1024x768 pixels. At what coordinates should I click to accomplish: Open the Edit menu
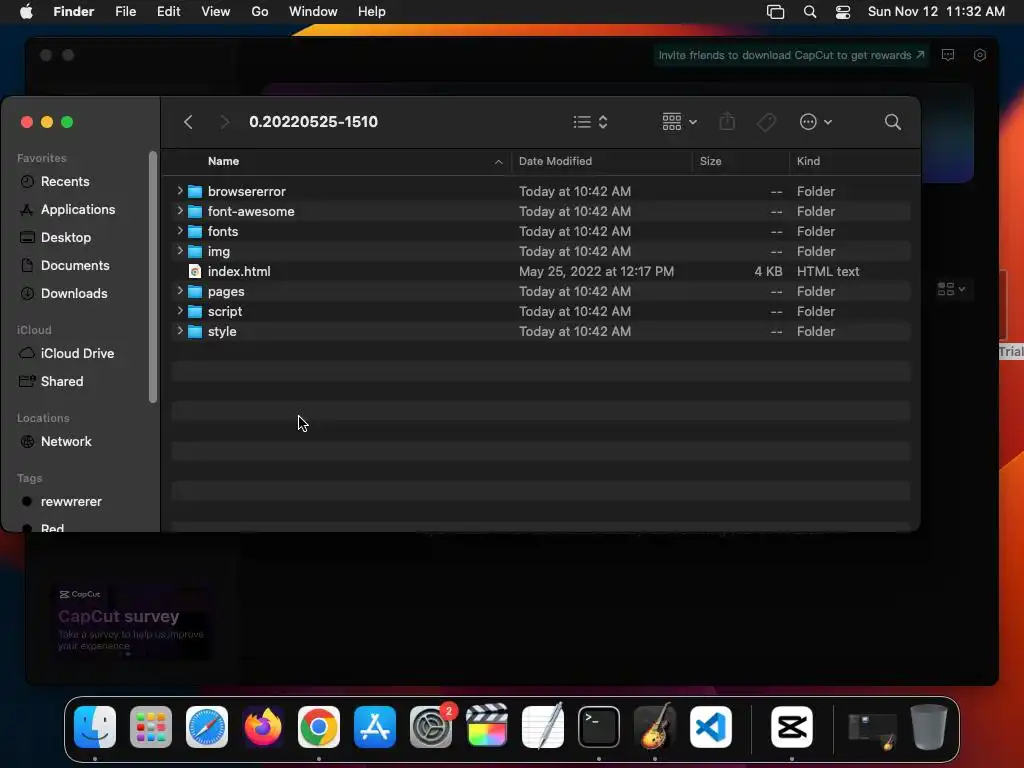pyautogui.click(x=168, y=12)
